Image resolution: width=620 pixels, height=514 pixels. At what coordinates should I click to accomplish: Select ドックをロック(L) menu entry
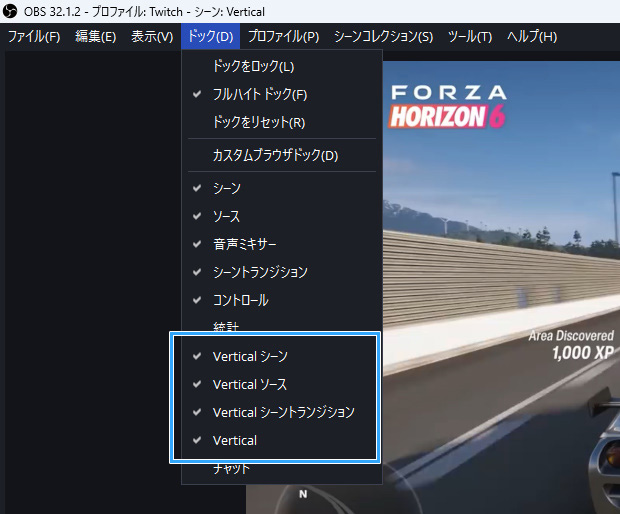[282, 66]
